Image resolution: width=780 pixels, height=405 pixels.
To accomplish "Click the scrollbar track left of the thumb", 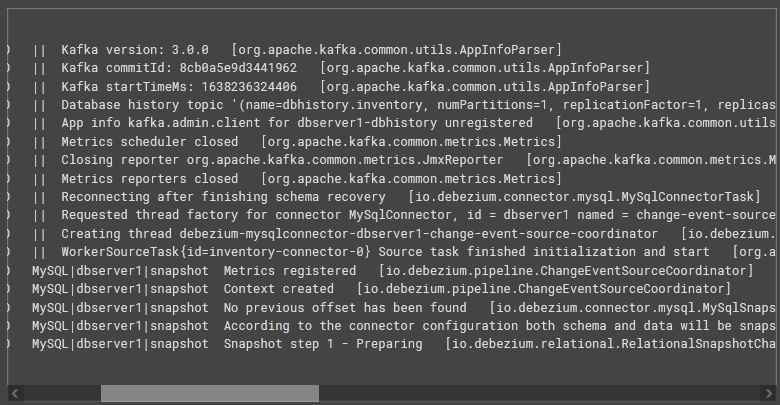I will pyautogui.click(x=62, y=394).
